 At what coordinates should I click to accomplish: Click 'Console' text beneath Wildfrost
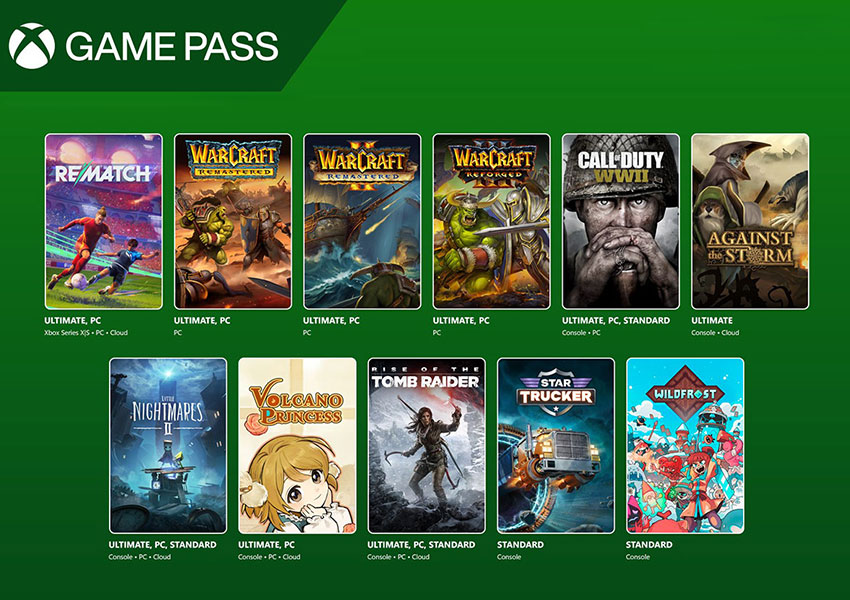click(x=638, y=557)
